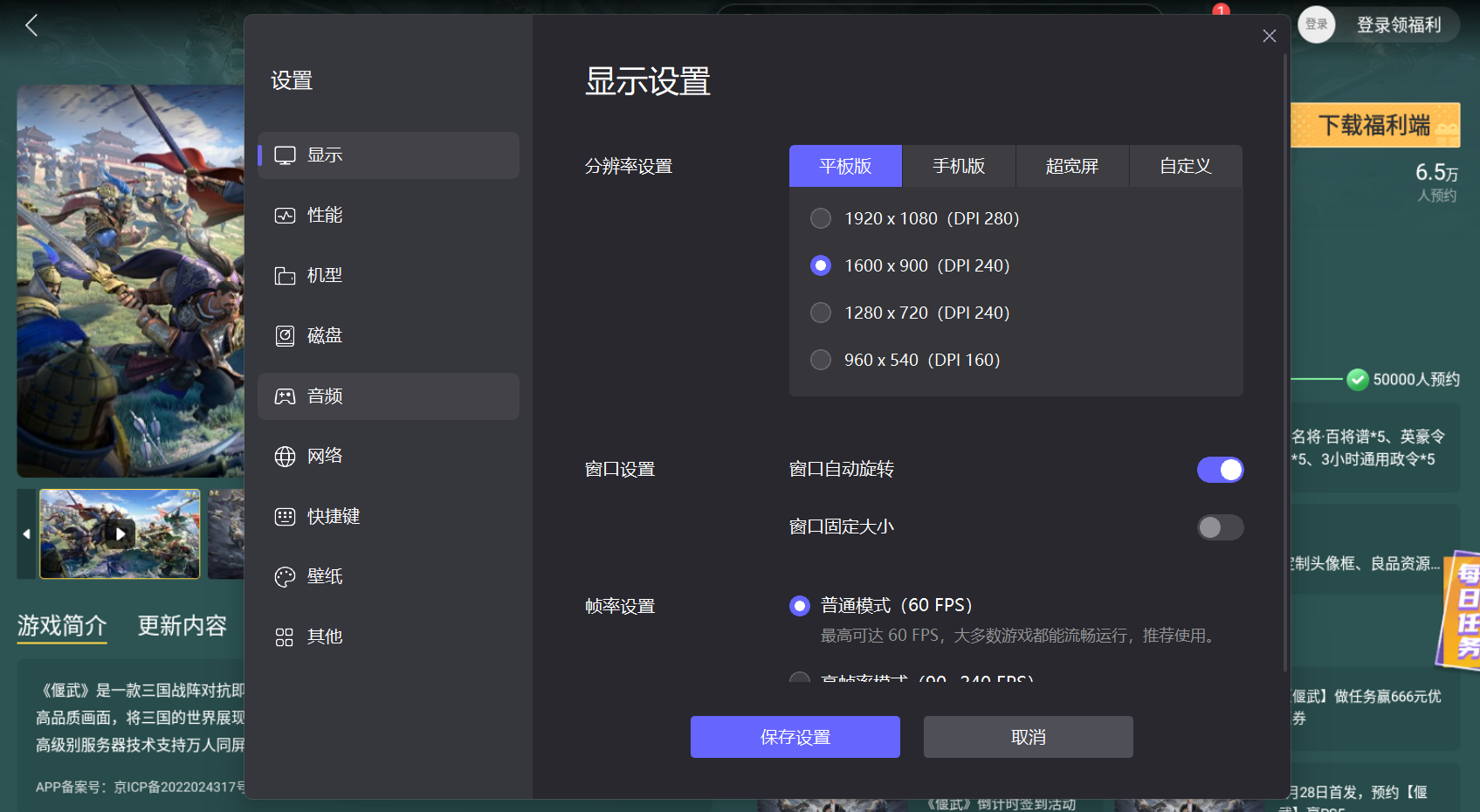Click the 帧率设置 label
1480x812 pixels.
pyautogui.click(x=620, y=606)
